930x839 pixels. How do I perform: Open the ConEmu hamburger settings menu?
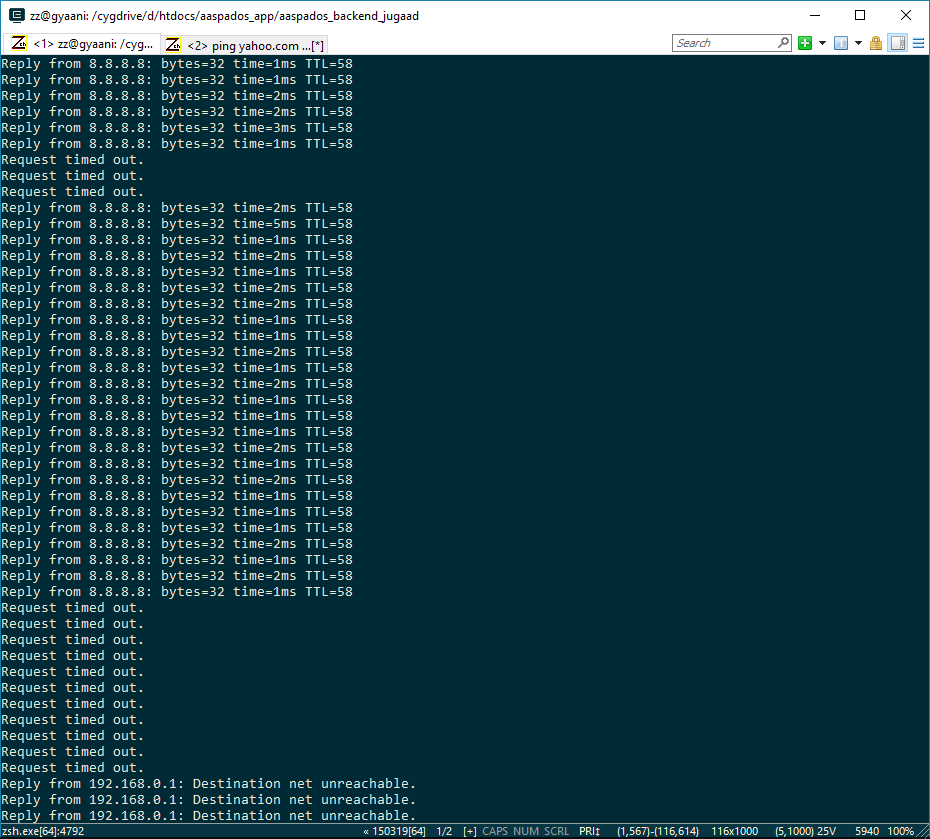pos(919,43)
